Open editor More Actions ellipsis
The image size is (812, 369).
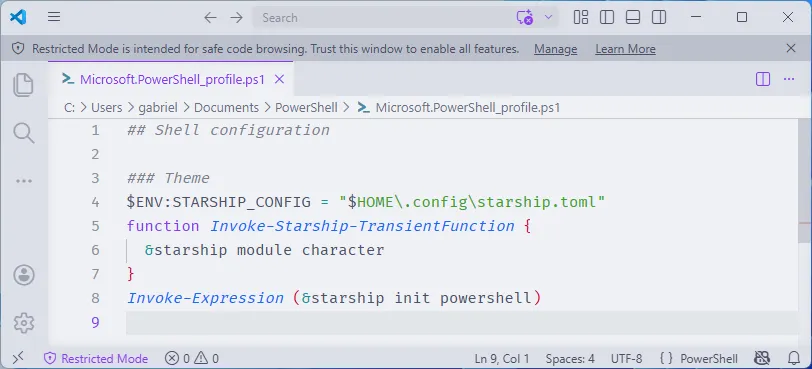click(x=789, y=79)
